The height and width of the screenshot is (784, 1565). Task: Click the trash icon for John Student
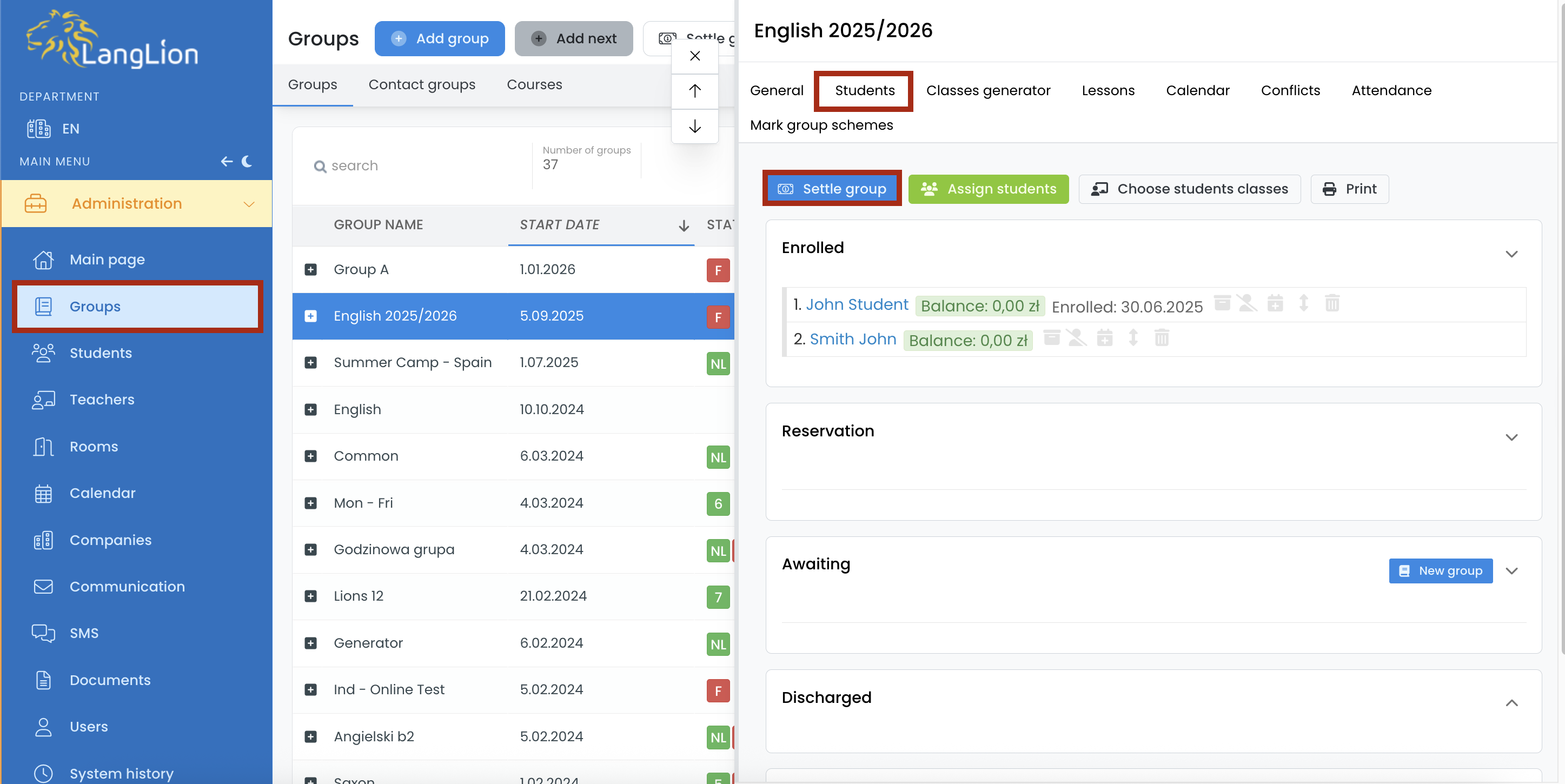point(1332,303)
